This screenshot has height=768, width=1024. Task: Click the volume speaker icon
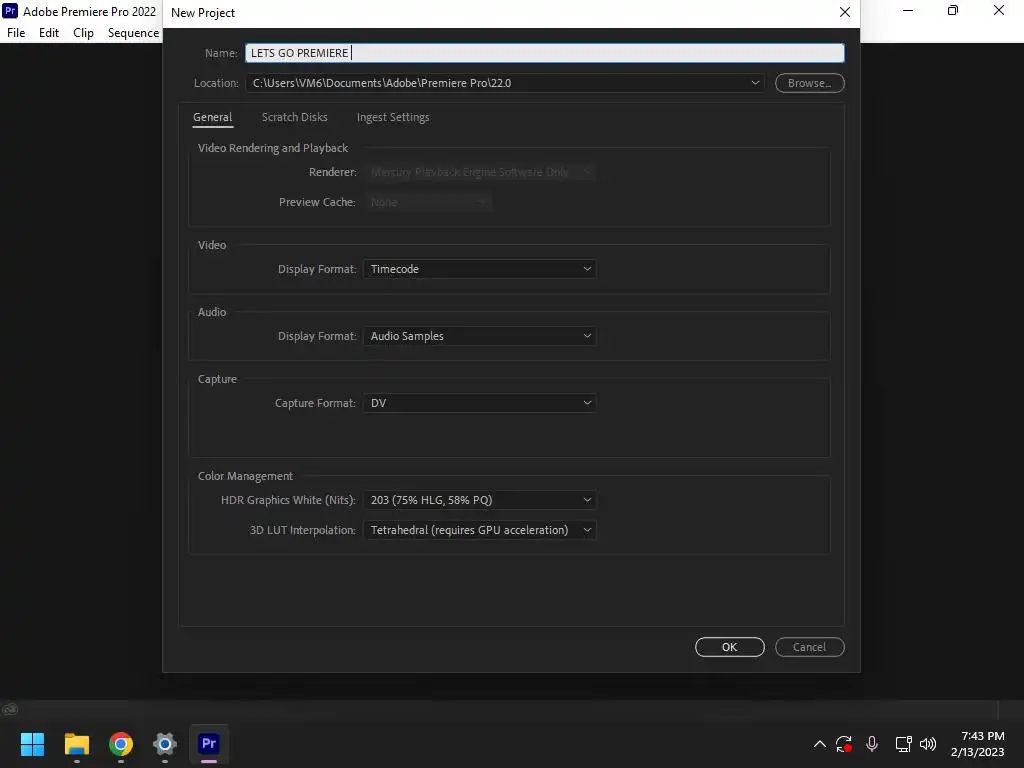[928, 744]
